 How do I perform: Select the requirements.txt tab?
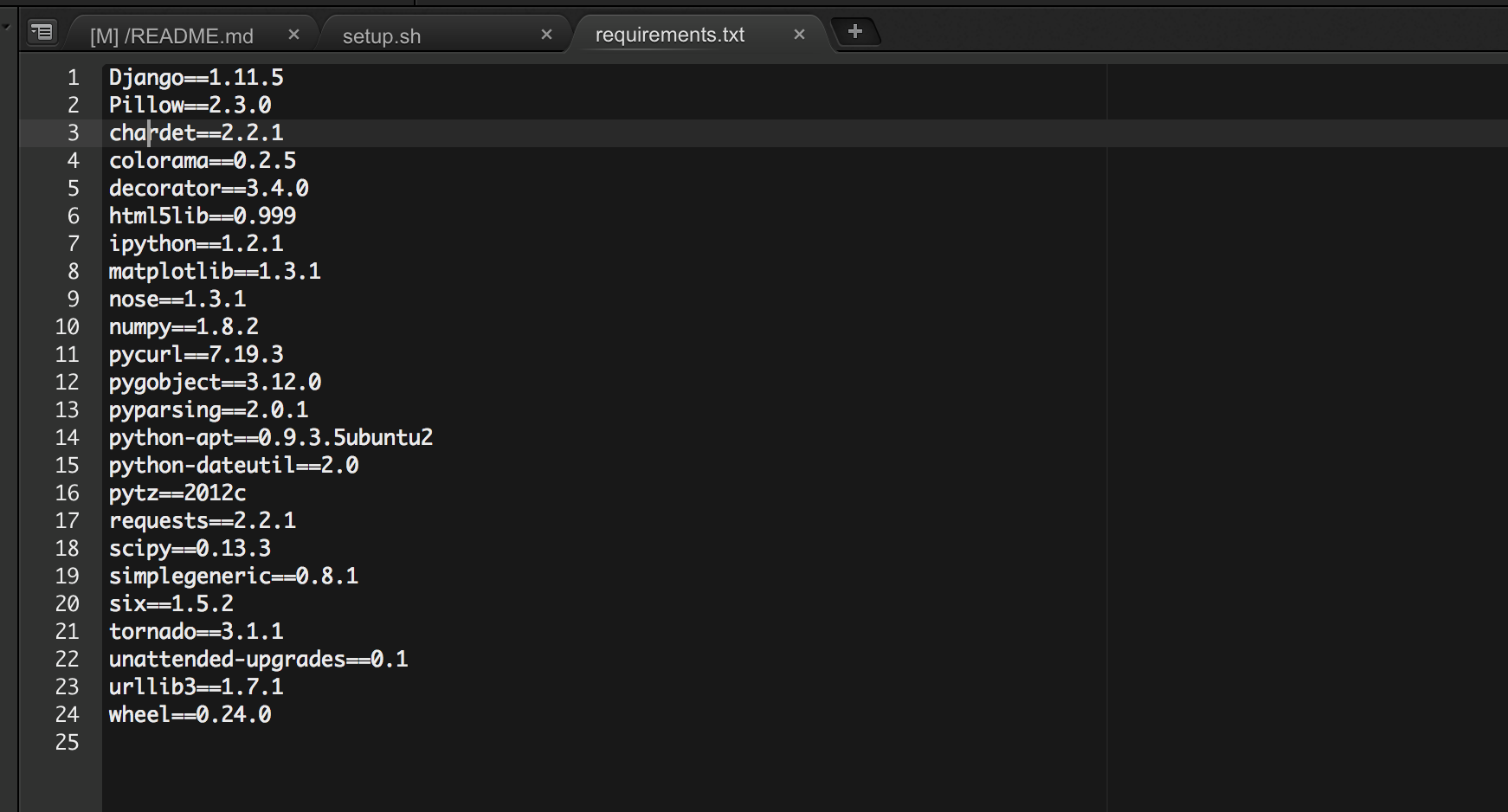coord(669,35)
